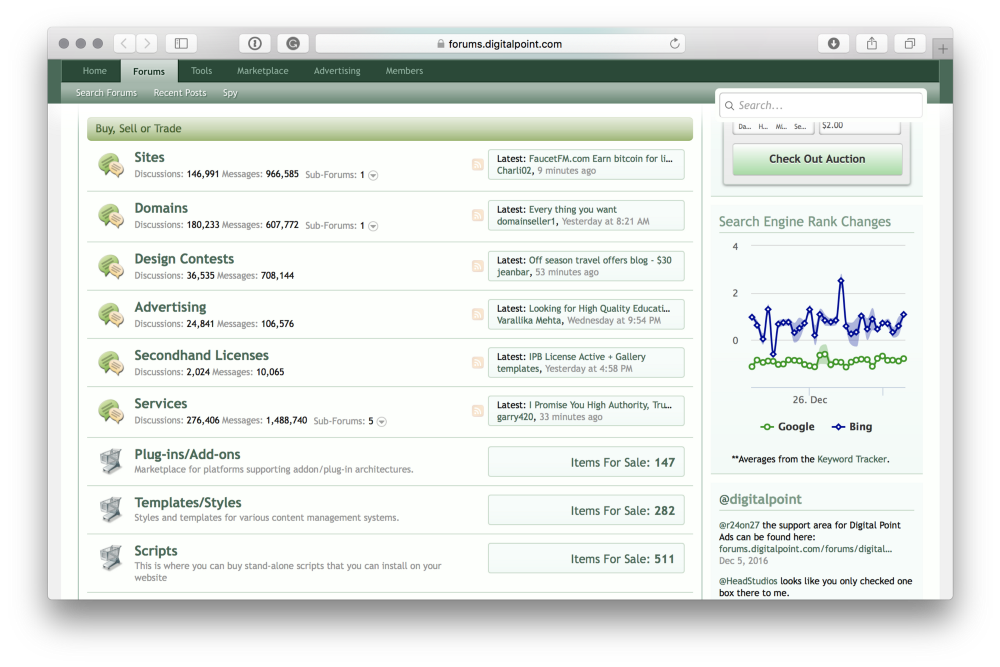Click the Safari address bar showing forums.digitalpoint.com
This screenshot has height=667, width=1000.
[501, 43]
